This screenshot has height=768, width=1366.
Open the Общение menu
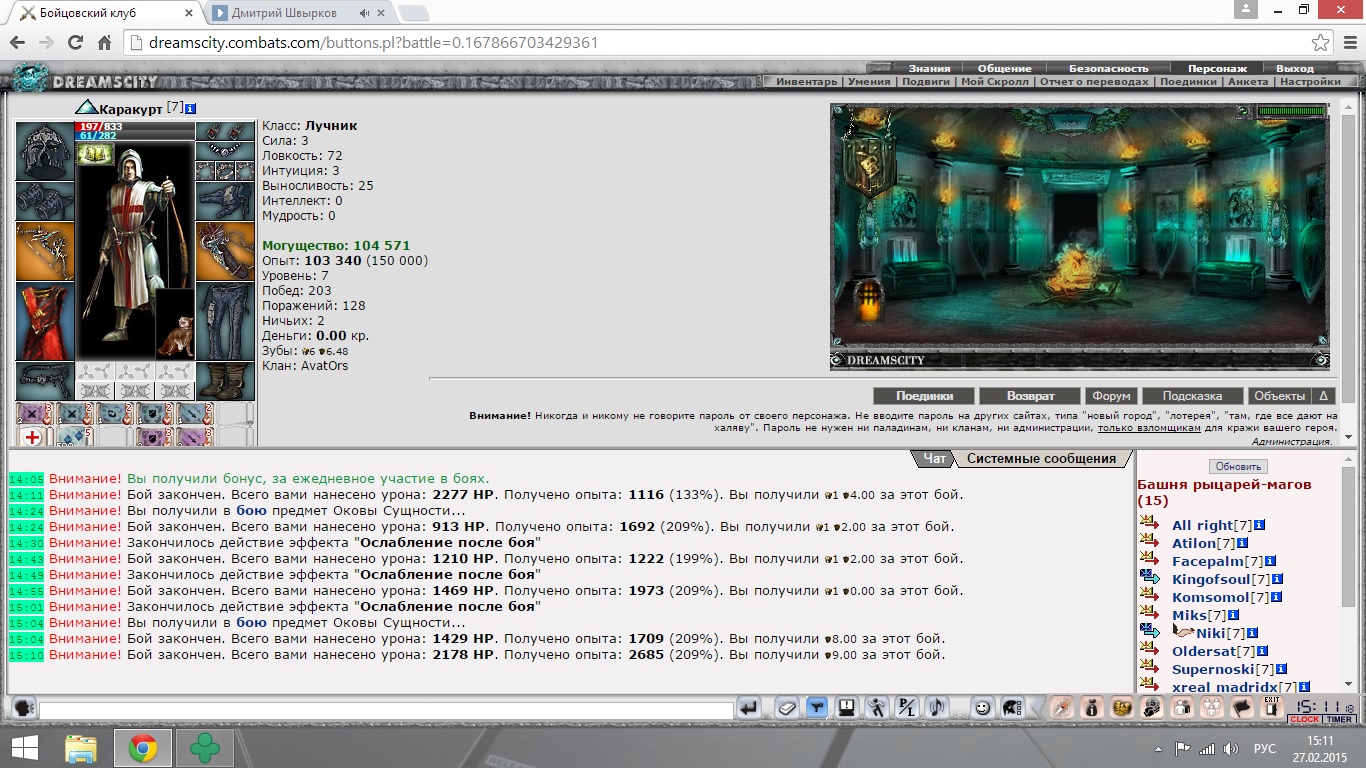[1004, 69]
